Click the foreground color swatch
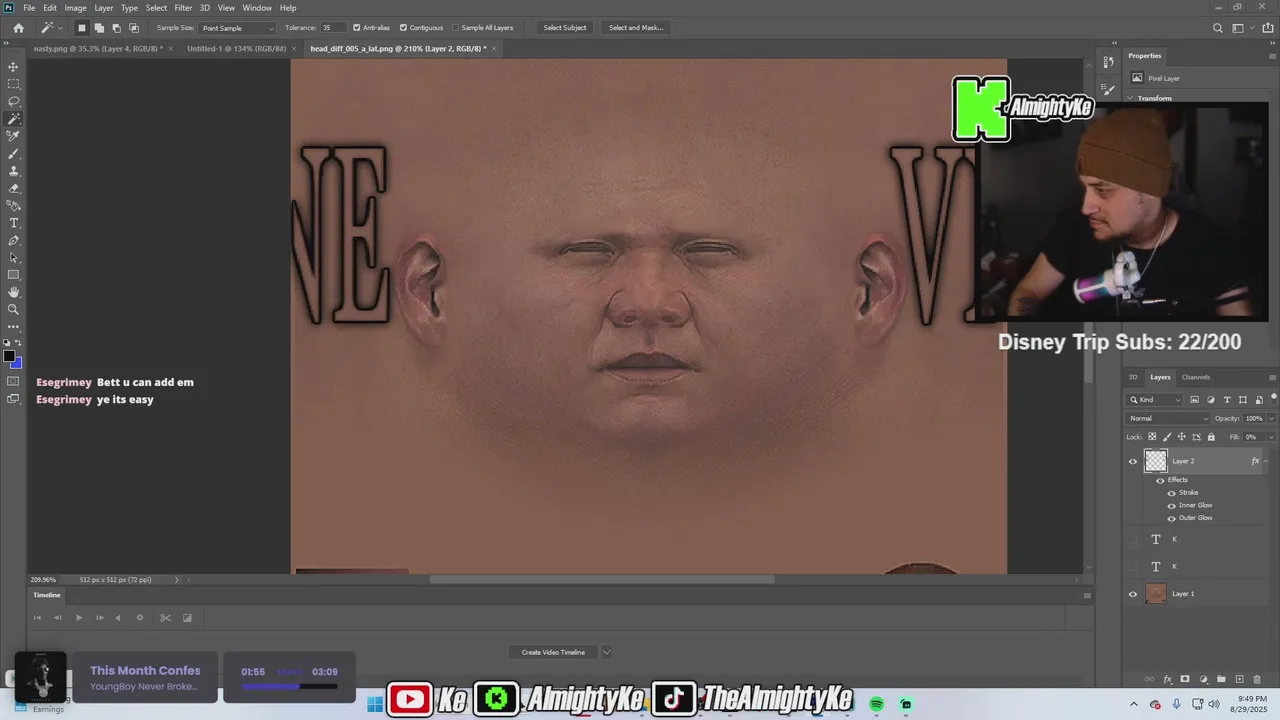This screenshot has height=720, width=1280. point(10,357)
